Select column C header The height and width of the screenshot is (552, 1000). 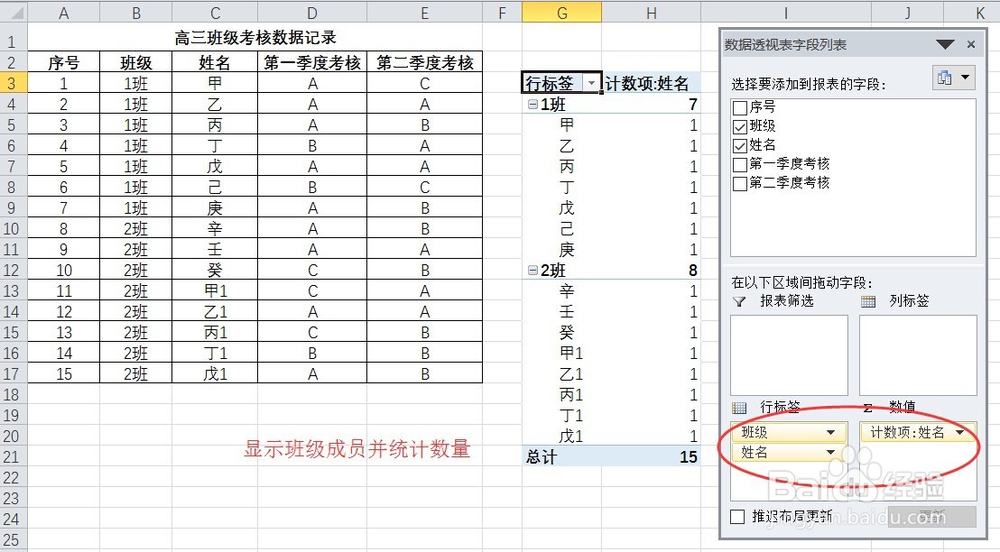pyautogui.click(x=215, y=12)
